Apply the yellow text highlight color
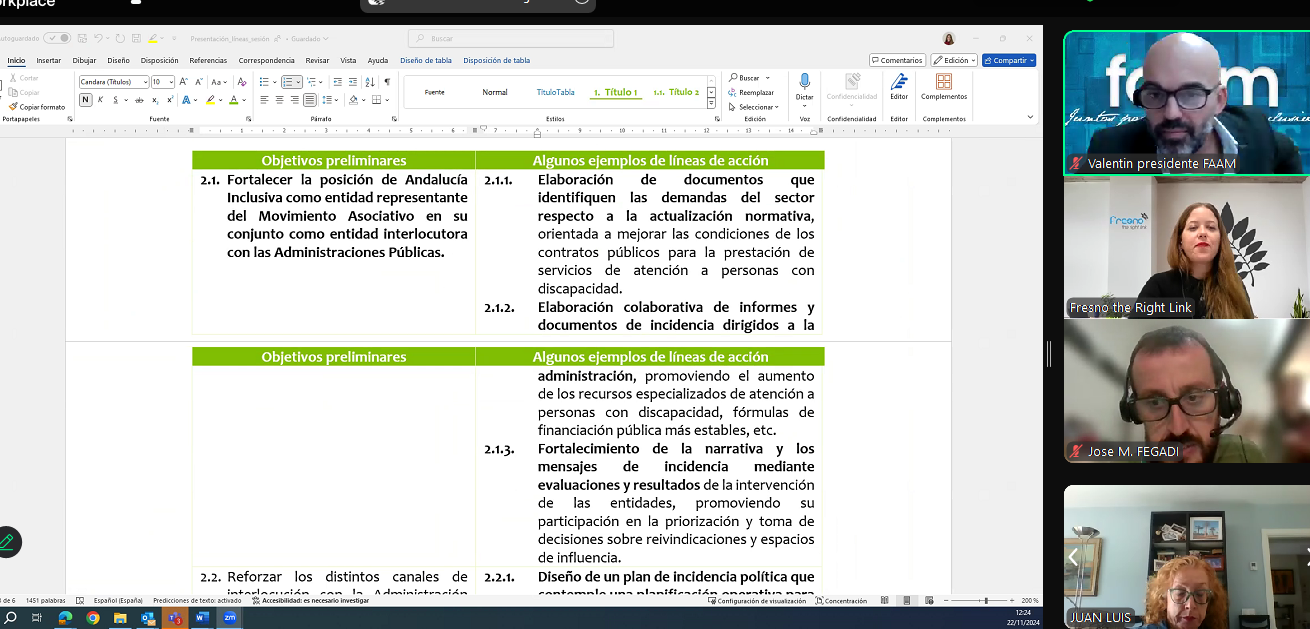Viewport: 1310px width, 629px height. (x=210, y=100)
